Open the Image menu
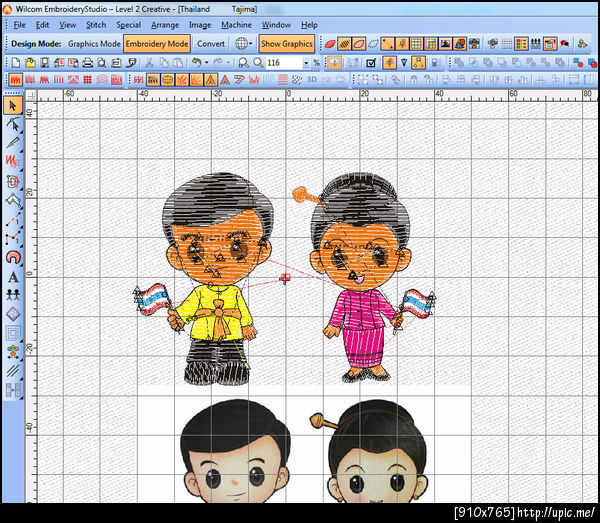This screenshot has width=600, height=523. pos(200,25)
